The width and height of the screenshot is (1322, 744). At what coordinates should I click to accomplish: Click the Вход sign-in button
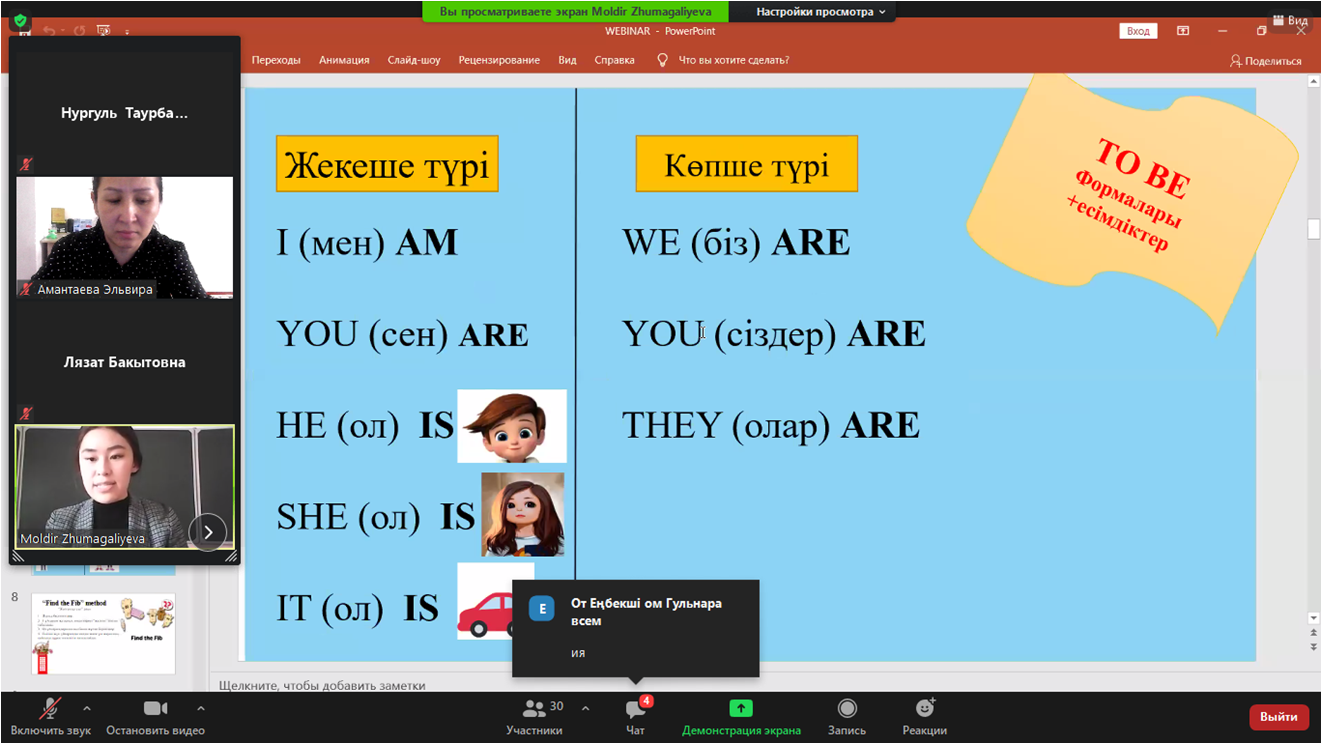pos(1138,31)
